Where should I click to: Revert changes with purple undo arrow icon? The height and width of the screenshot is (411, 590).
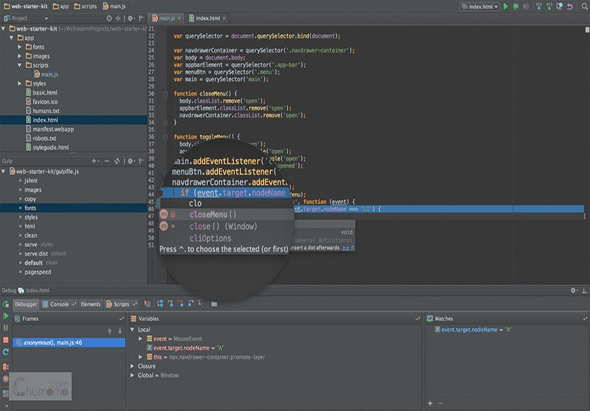coord(570,6)
